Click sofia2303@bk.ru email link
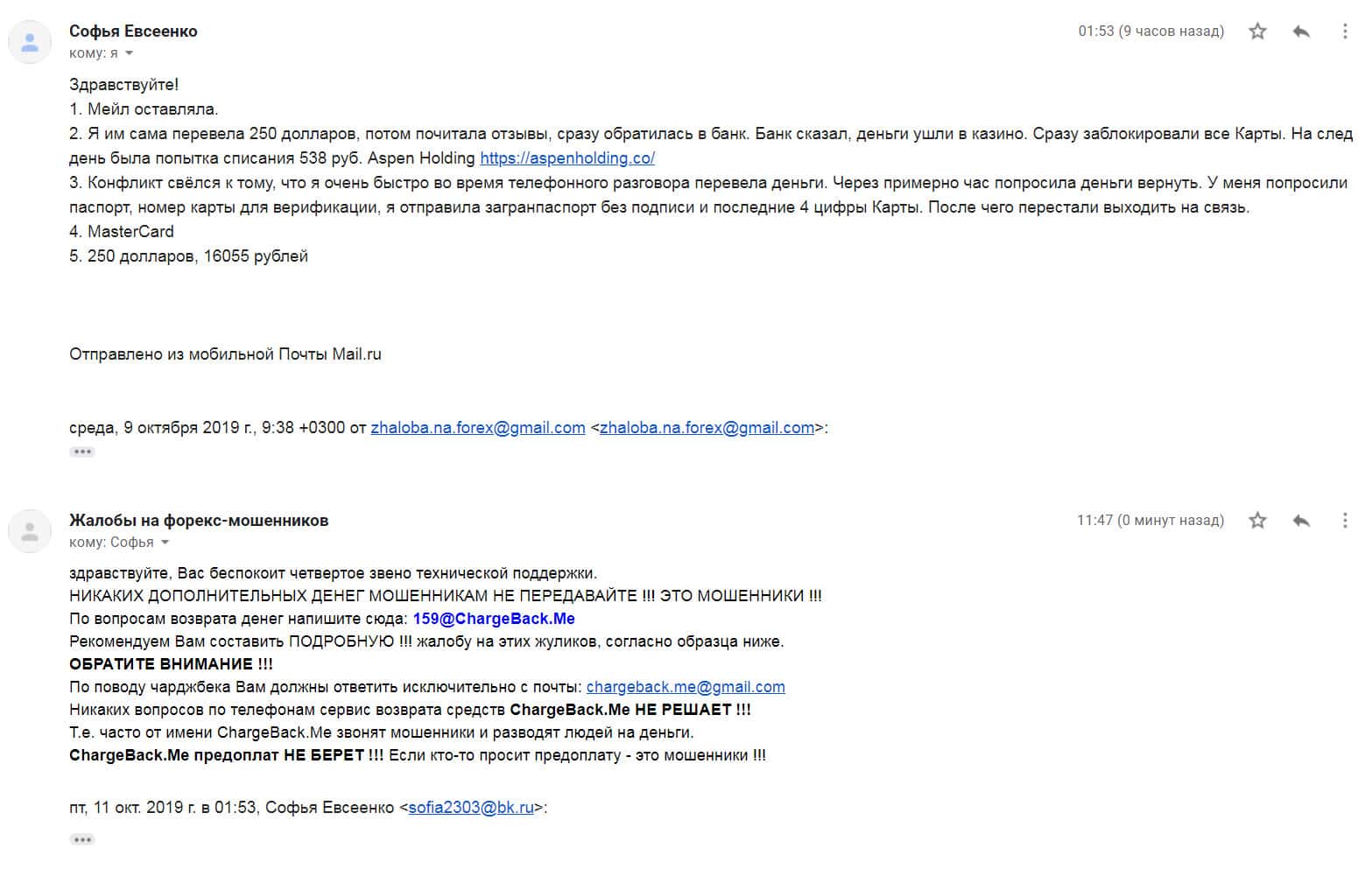 [471, 808]
